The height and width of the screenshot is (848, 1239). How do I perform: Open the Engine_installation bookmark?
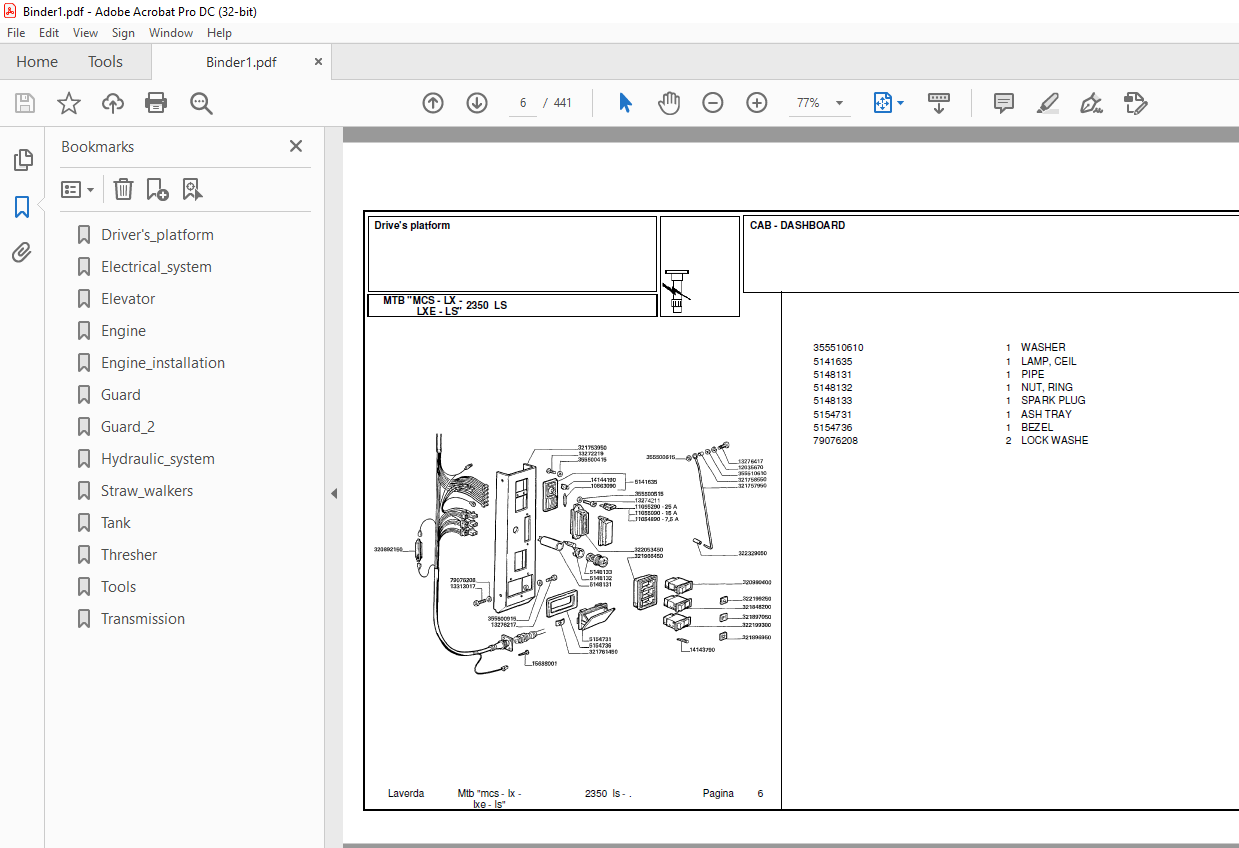click(163, 363)
